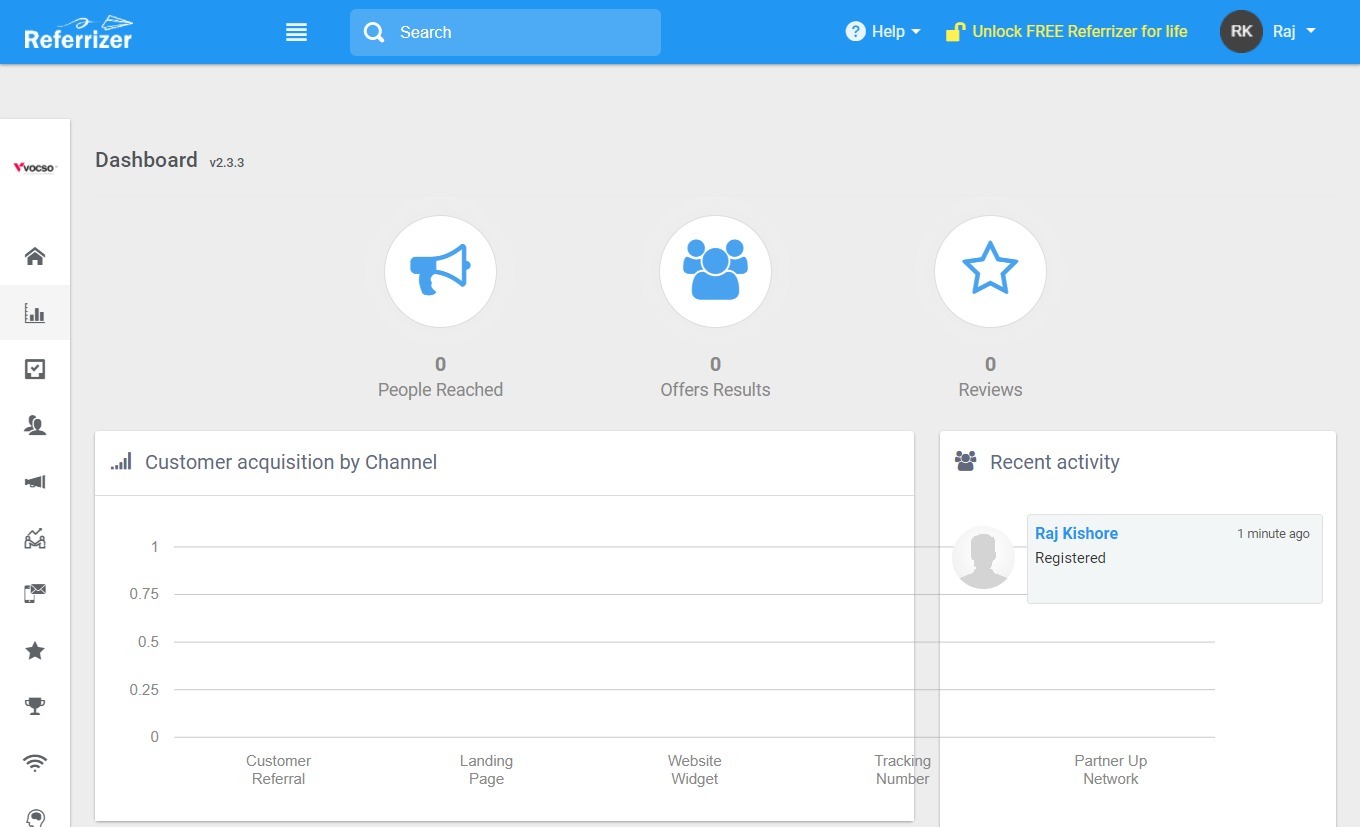Screen dimensions: 1360x827
Task: Open the star reviews sidebar icon
Action: [x=35, y=651]
